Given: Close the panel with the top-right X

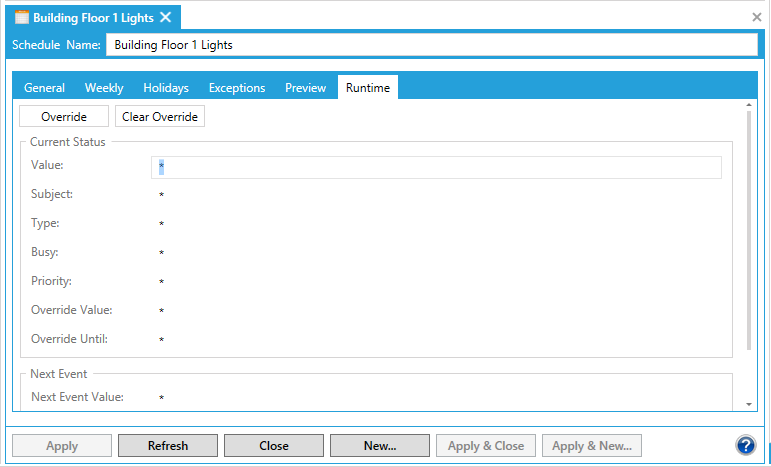Looking at the screenshot, I should 757,17.
